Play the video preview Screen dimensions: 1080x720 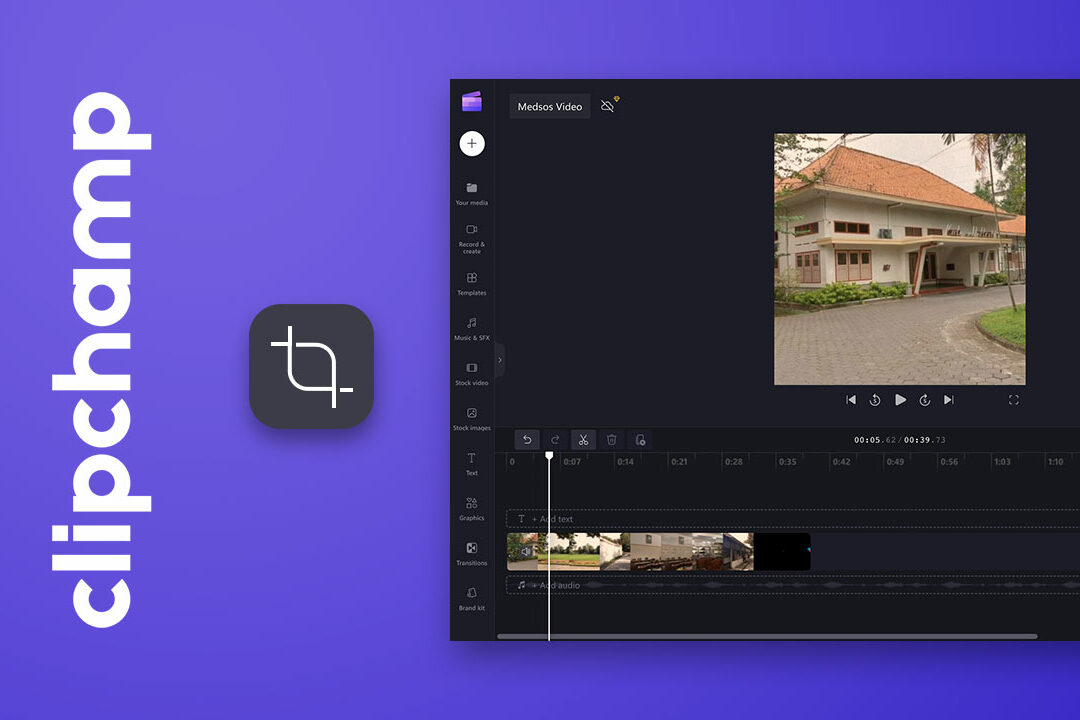point(901,399)
